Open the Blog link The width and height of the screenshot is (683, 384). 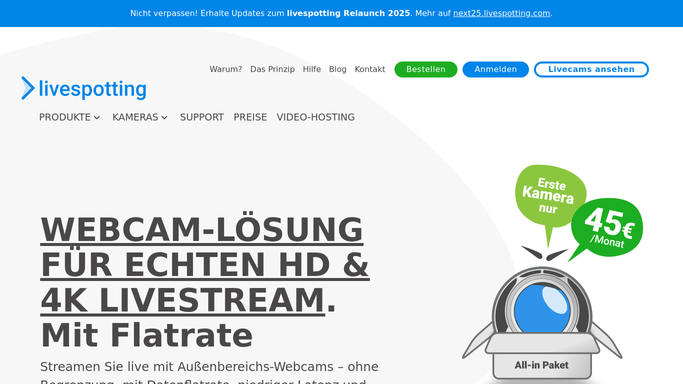[338, 69]
